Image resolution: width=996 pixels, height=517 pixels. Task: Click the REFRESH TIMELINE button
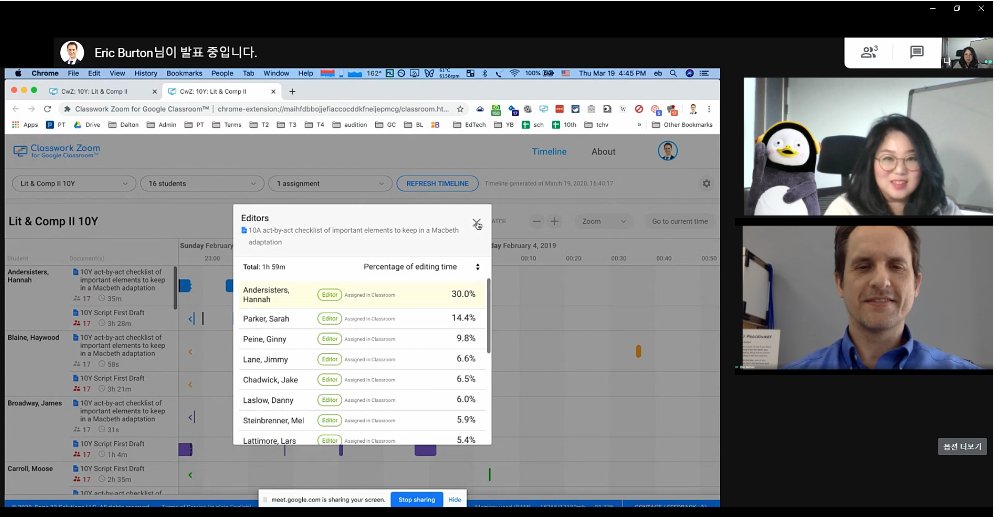pos(437,184)
